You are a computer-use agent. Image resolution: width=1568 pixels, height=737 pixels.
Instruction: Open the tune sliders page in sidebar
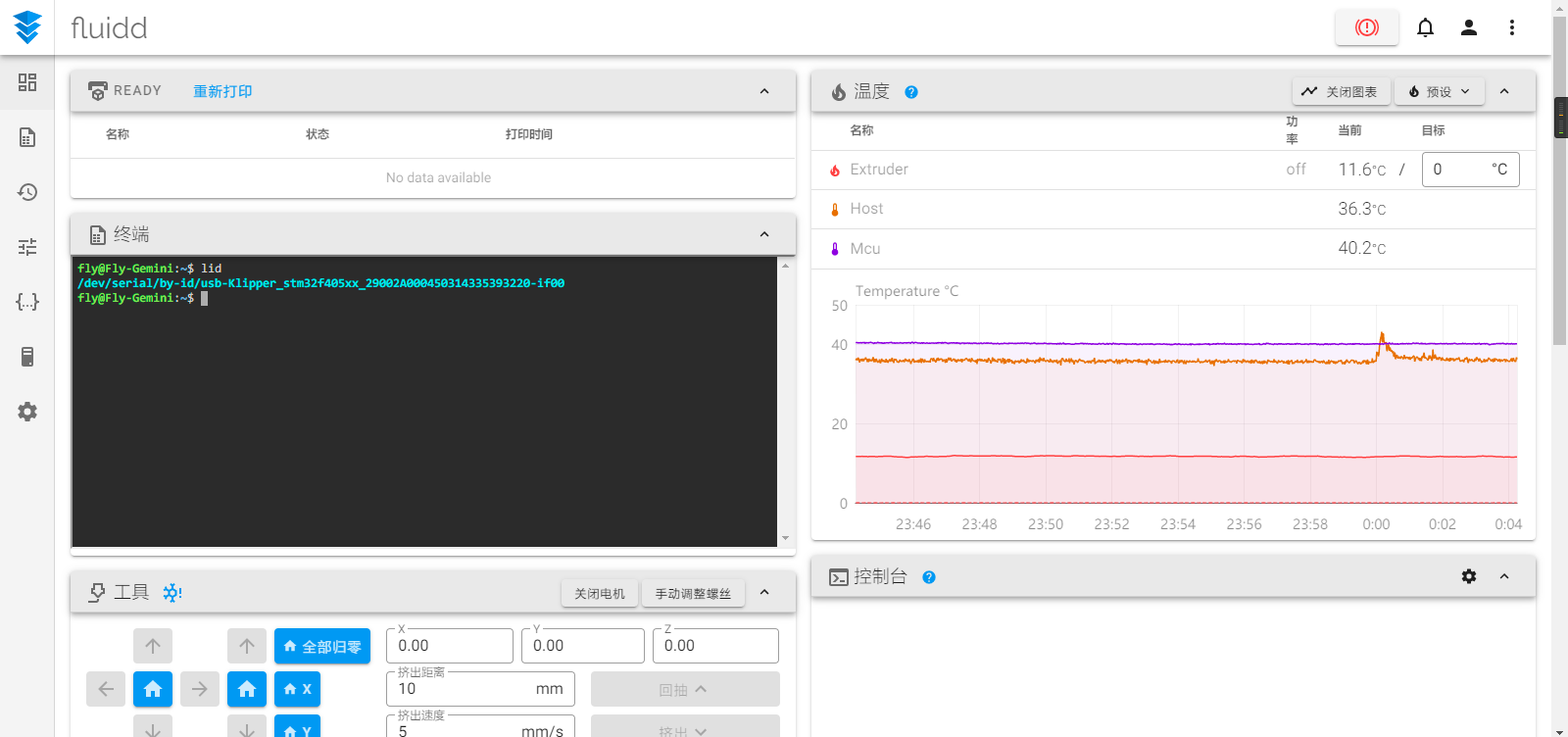(27, 247)
